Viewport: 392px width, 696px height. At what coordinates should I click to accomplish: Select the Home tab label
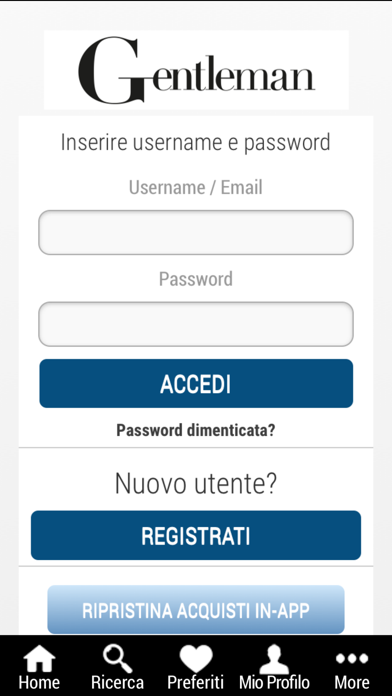(x=39, y=682)
